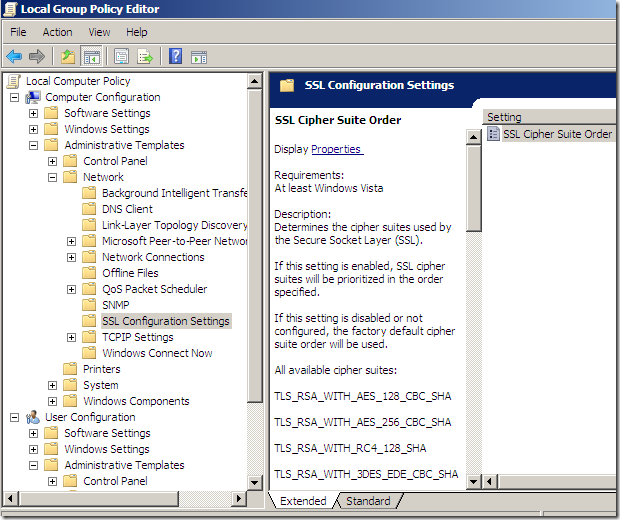Collapse User Configuration node
This screenshot has height=520, width=620.
click(x=15, y=417)
